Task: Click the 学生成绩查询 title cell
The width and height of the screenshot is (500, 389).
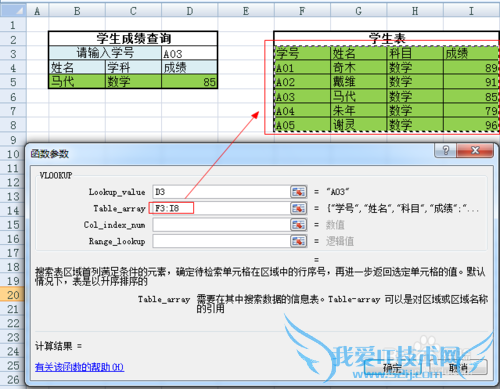Action: [x=133, y=39]
